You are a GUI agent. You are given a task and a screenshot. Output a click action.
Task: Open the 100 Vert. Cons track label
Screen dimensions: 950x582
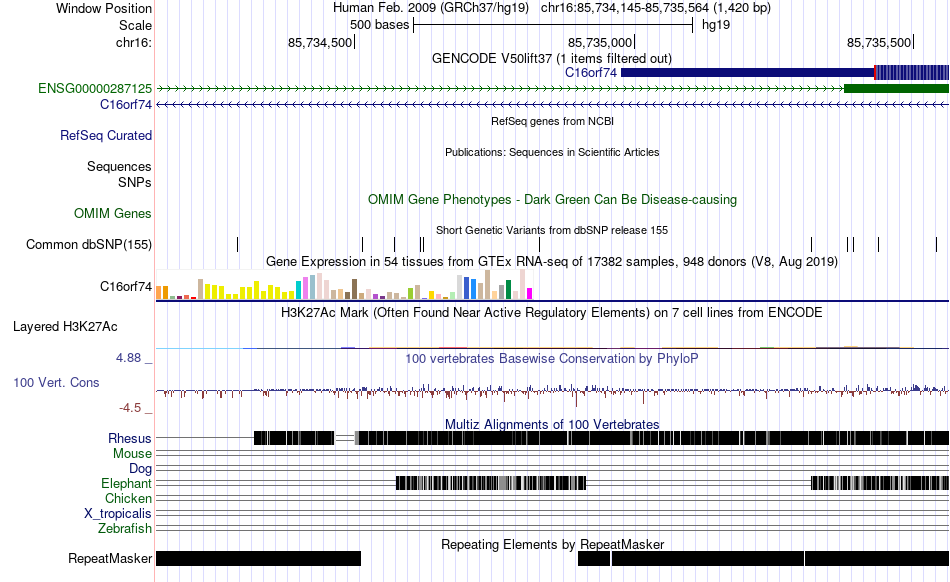(x=56, y=382)
